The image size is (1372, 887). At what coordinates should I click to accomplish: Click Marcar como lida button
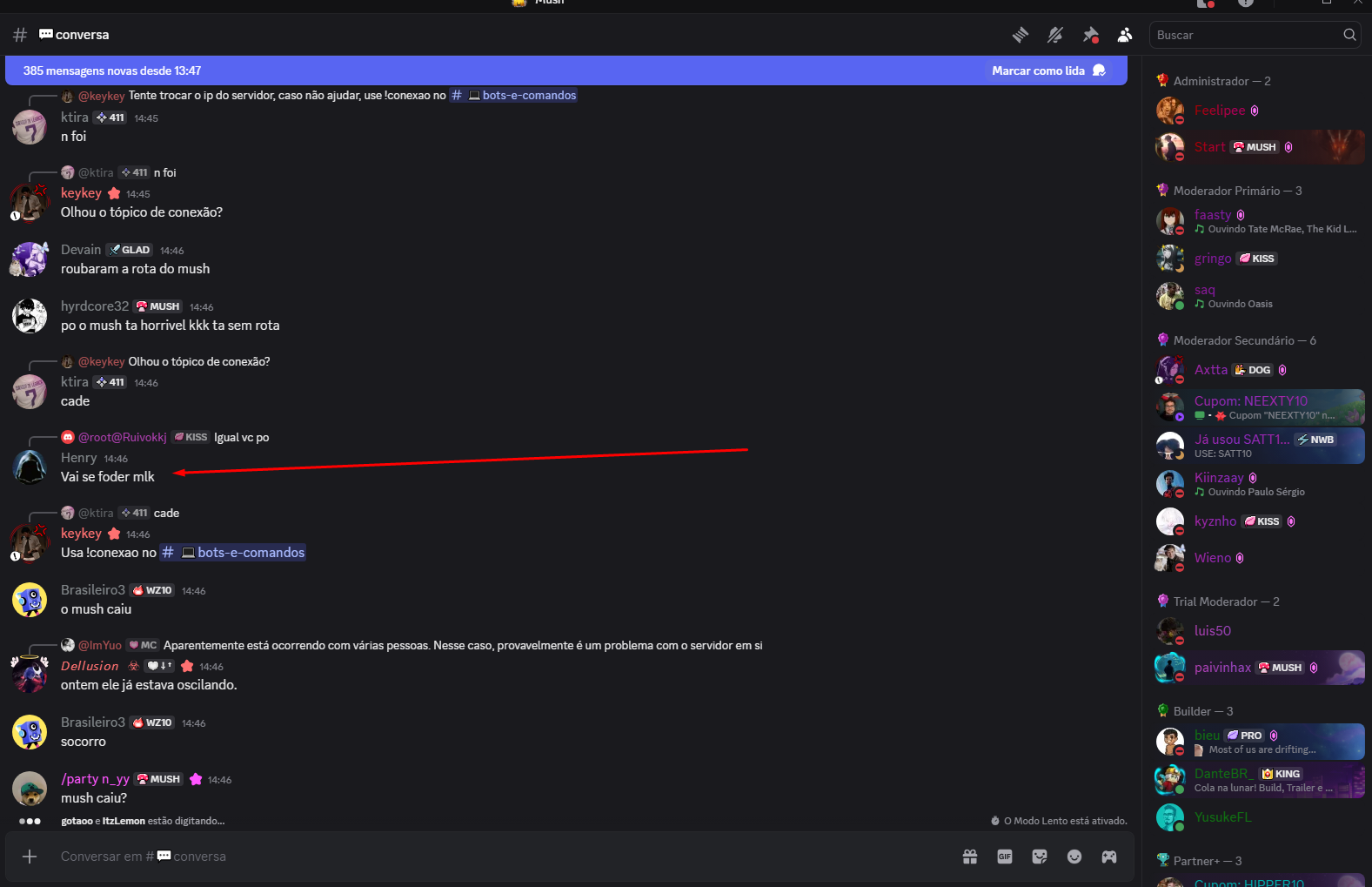1048,71
